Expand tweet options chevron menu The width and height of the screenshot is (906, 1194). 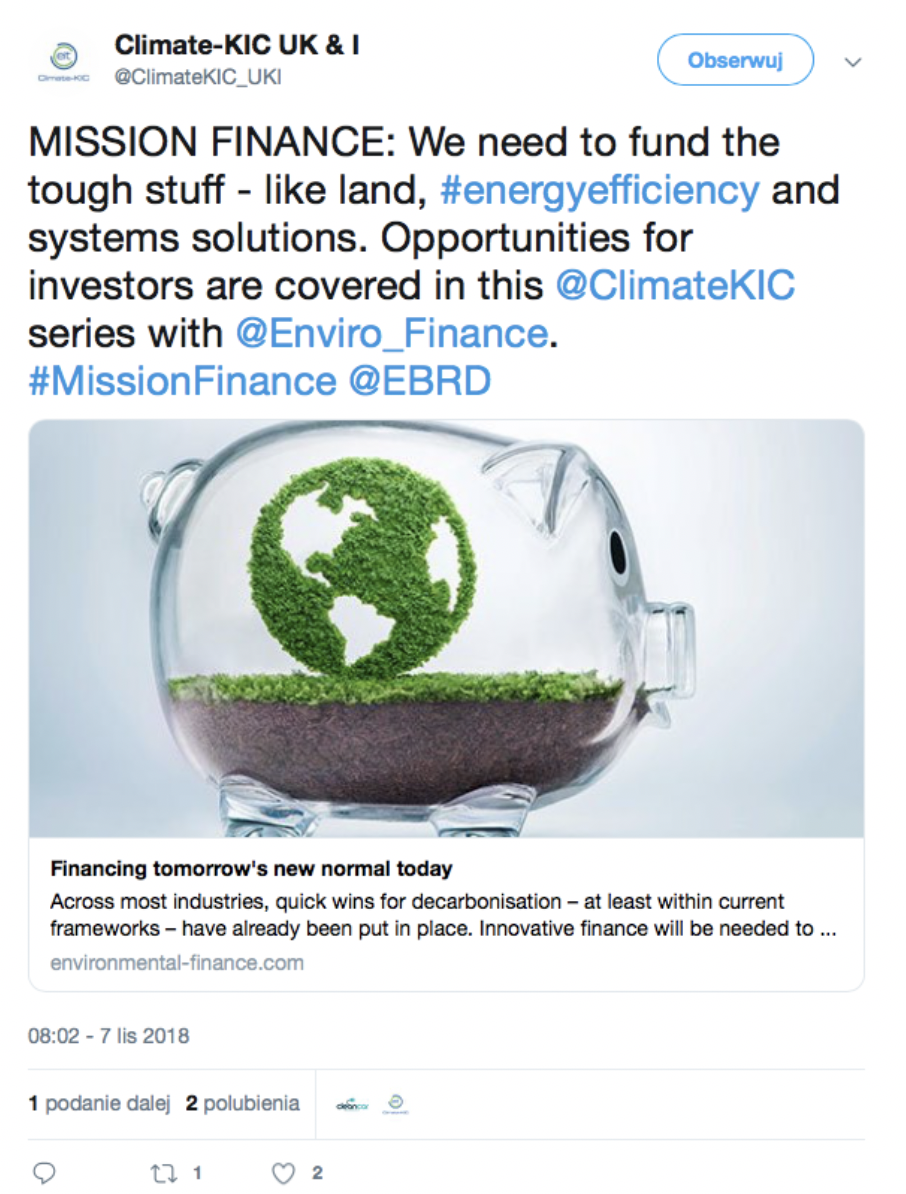(853, 62)
